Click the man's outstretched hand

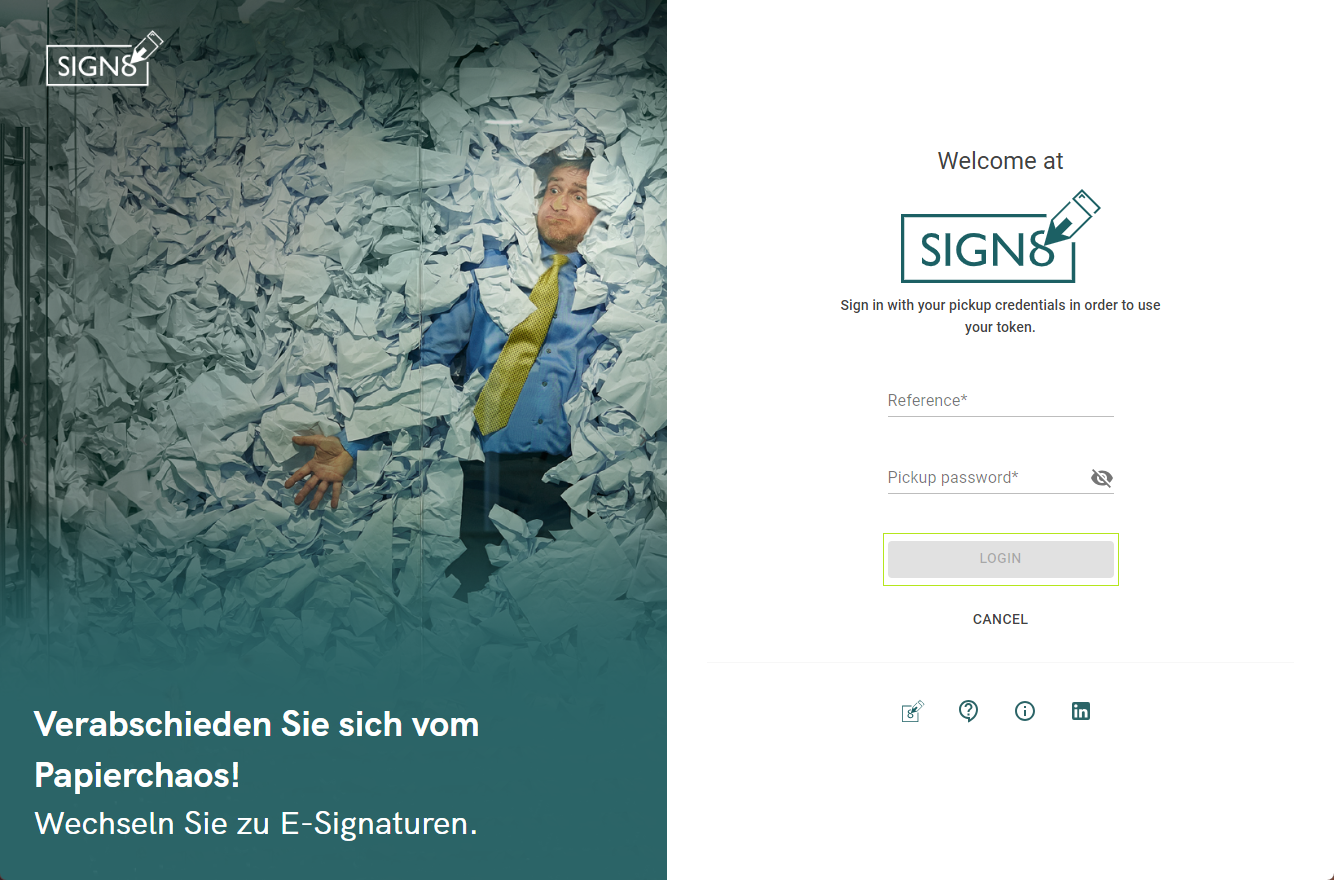point(319,469)
